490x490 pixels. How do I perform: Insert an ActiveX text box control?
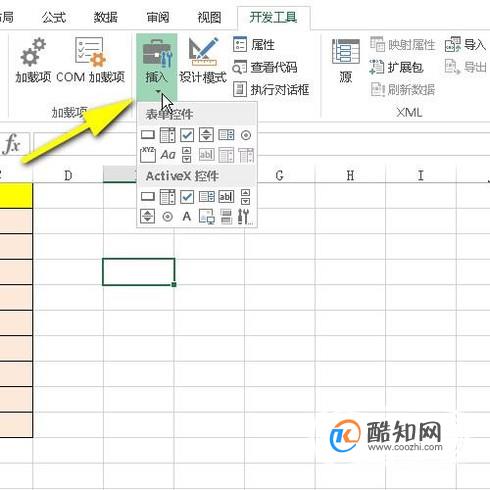pos(226,197)
